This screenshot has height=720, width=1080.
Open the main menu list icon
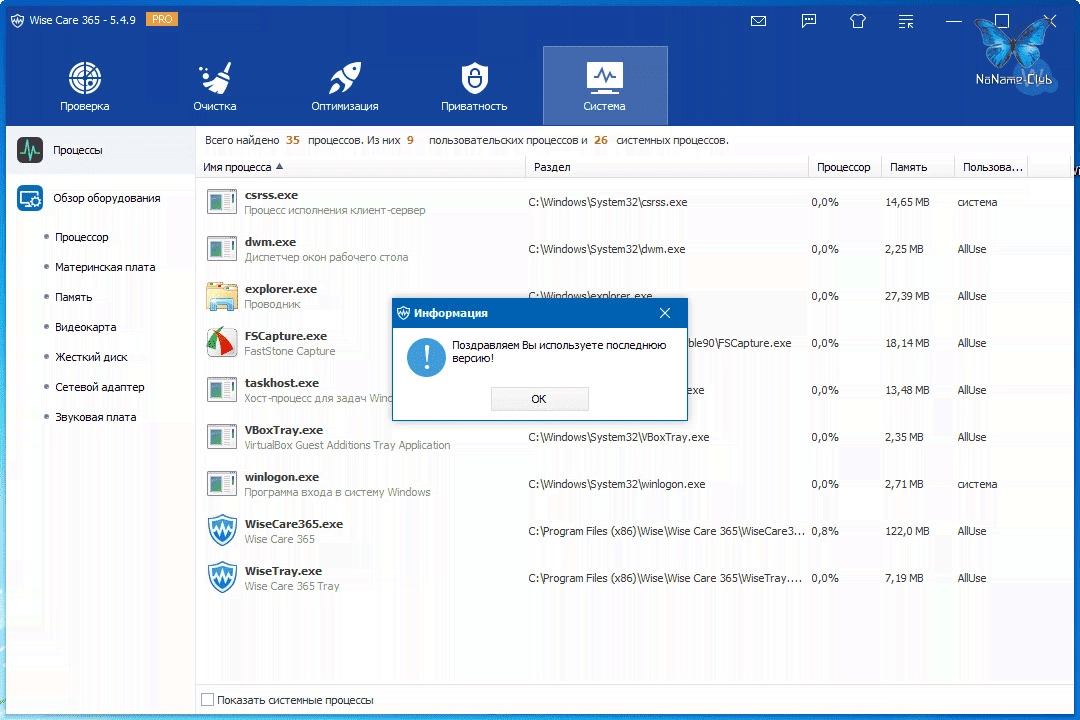click(906, 21)
